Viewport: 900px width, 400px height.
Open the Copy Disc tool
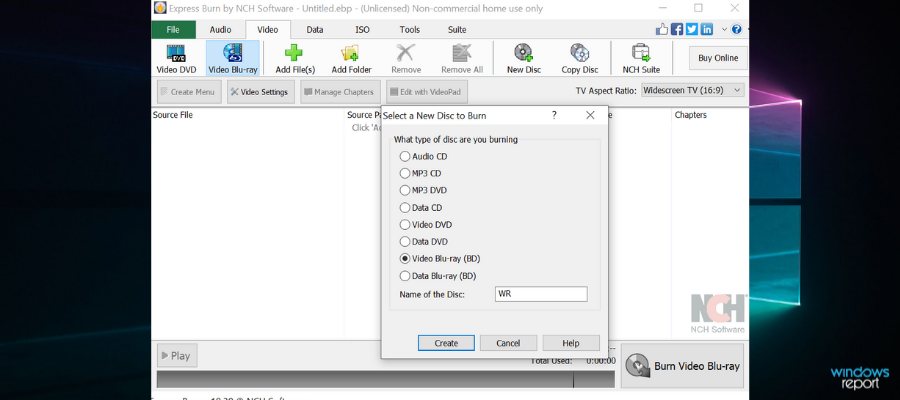point(580,58)
